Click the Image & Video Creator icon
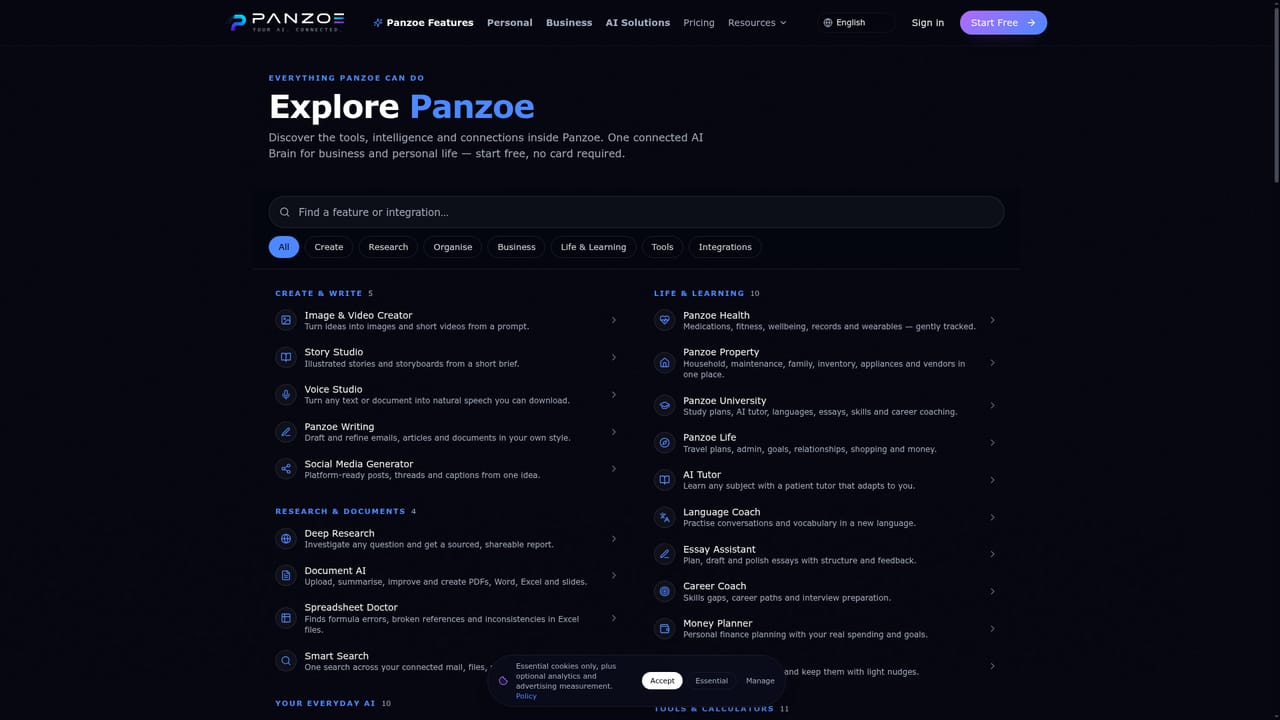Viewport: 1280px width, 720px height. click(286, 320)
